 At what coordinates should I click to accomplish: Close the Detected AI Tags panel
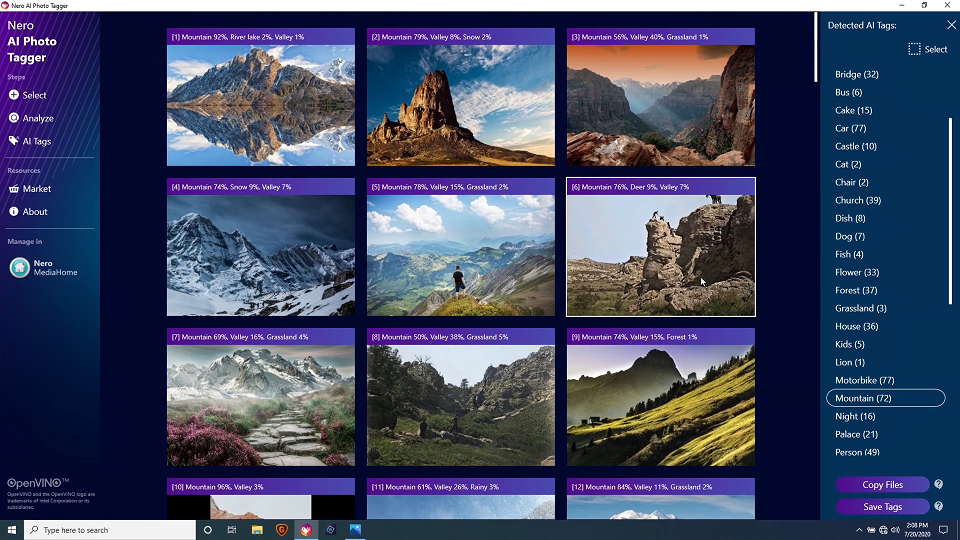[951, 25]
